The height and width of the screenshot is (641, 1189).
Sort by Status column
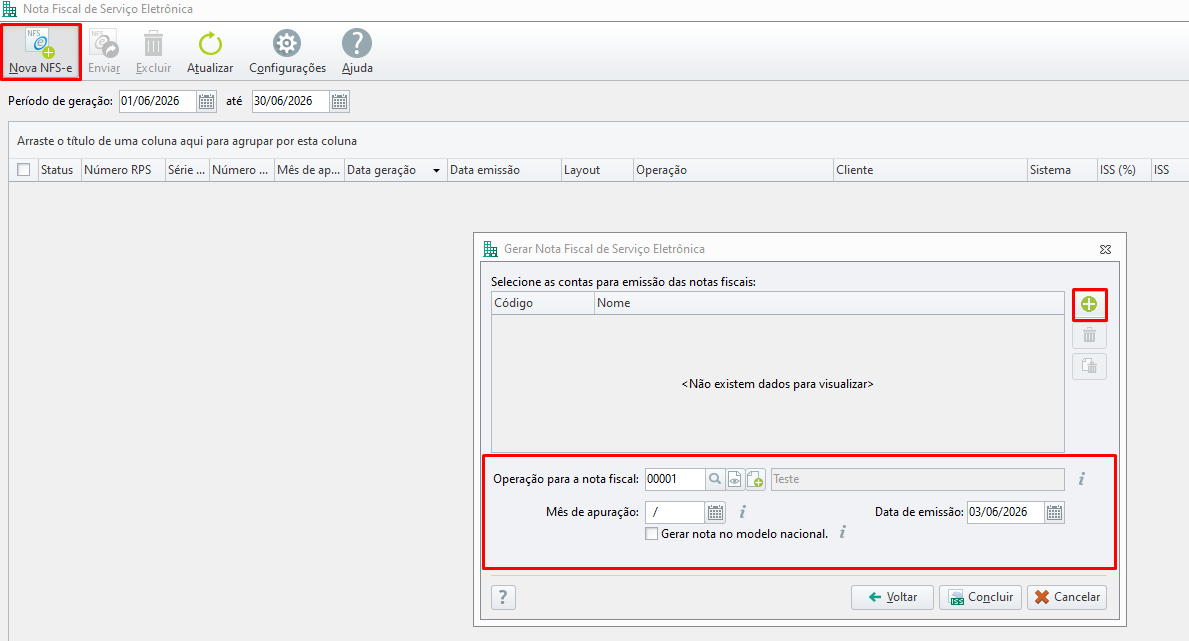point(59,170)
